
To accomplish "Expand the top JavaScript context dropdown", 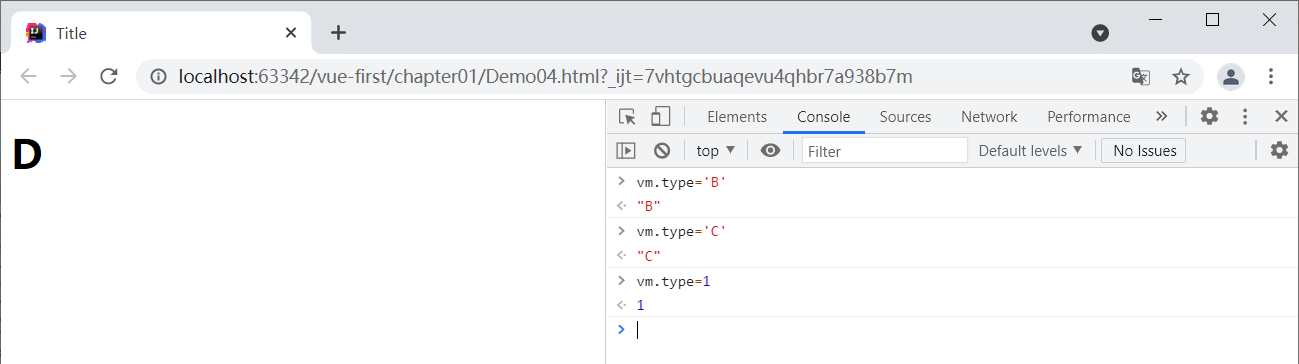I will (x=716, y=151).
